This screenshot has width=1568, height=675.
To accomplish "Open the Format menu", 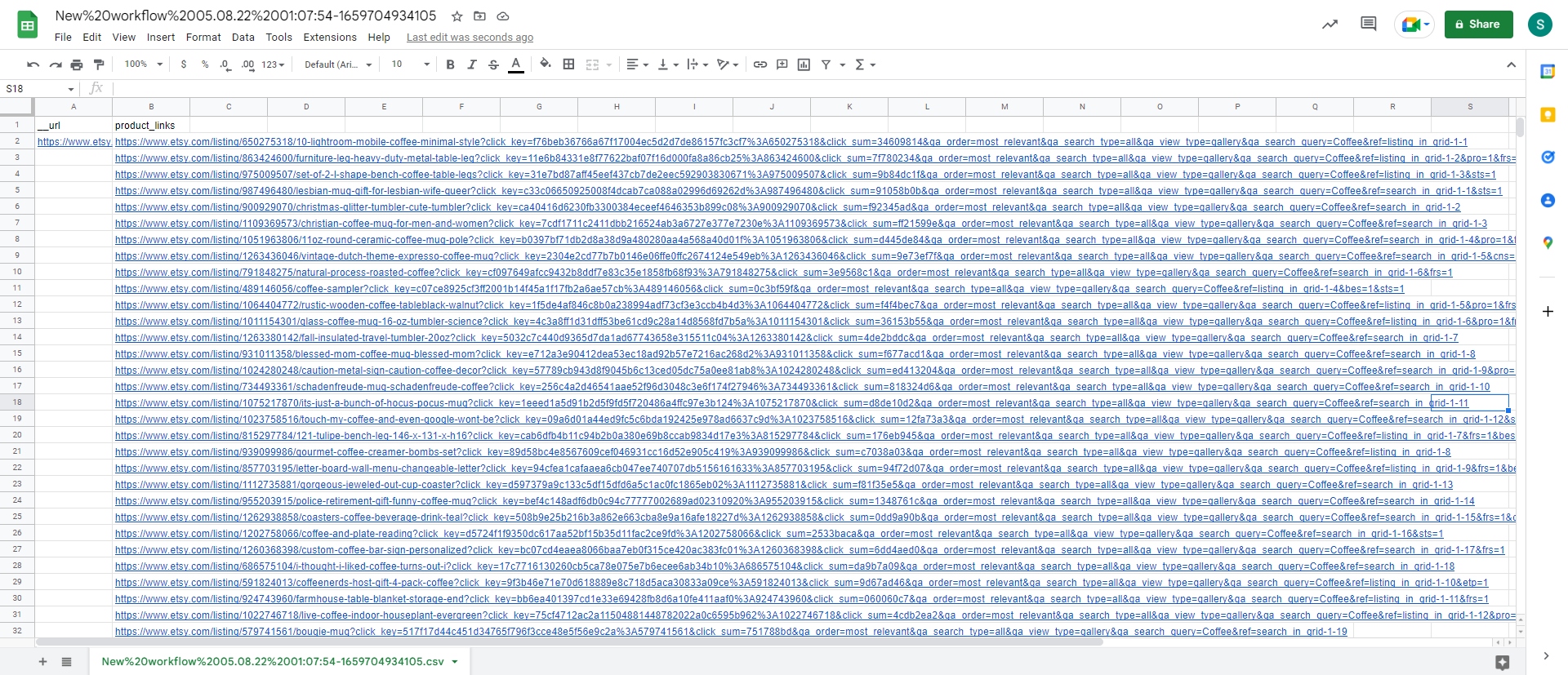I will (x=203, y=38).
